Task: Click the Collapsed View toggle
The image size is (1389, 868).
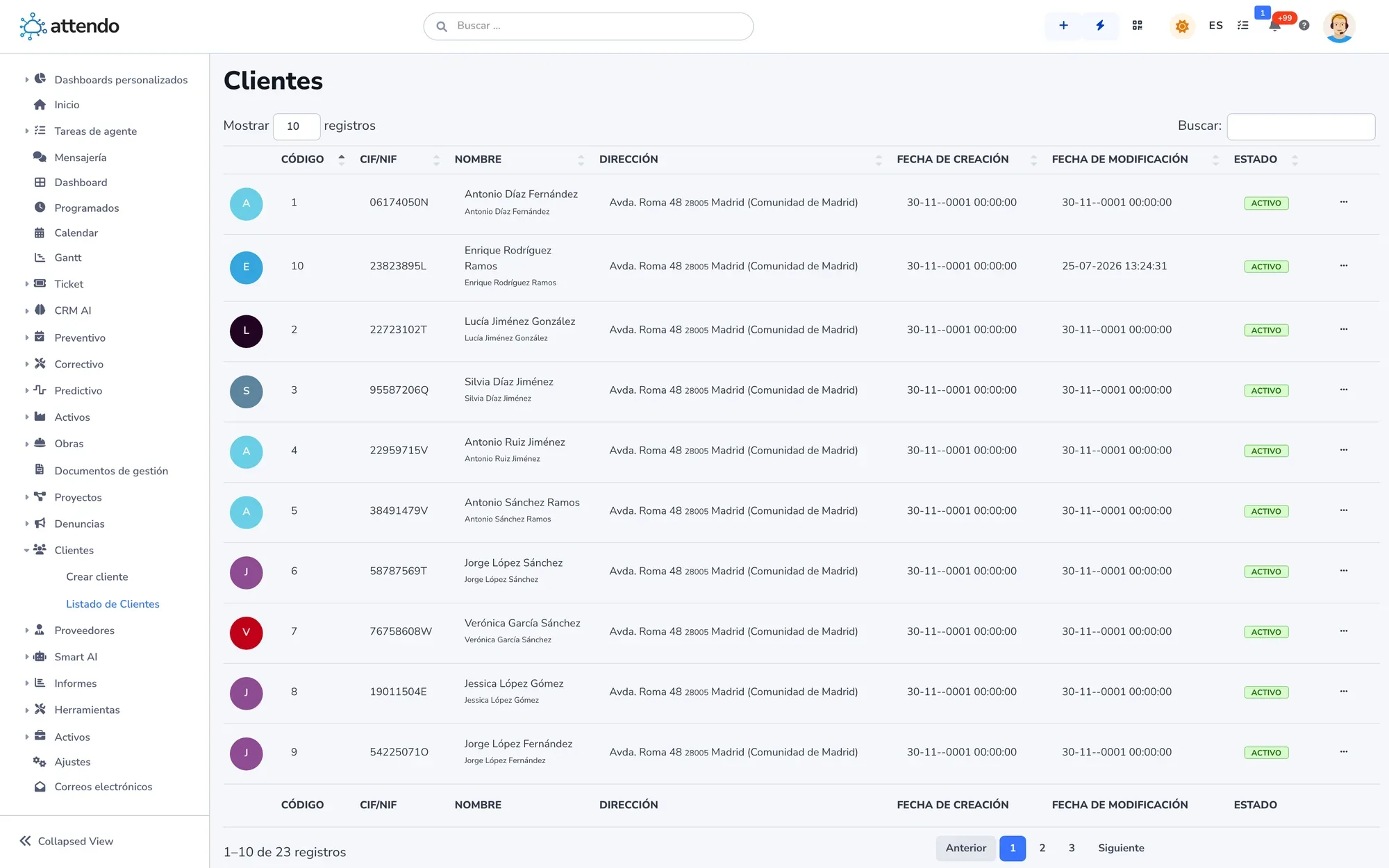Action: (x=67, y=842)
